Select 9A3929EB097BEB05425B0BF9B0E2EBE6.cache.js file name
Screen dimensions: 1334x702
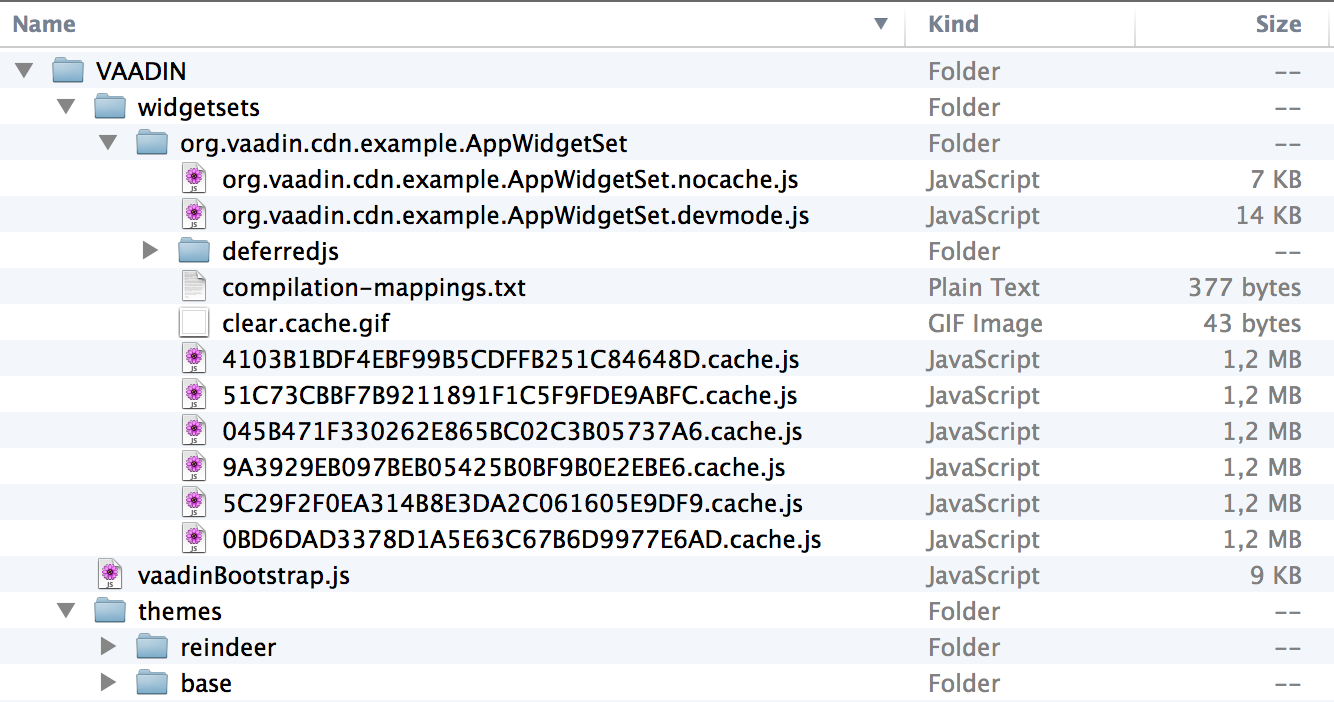(x=504, y=467)
